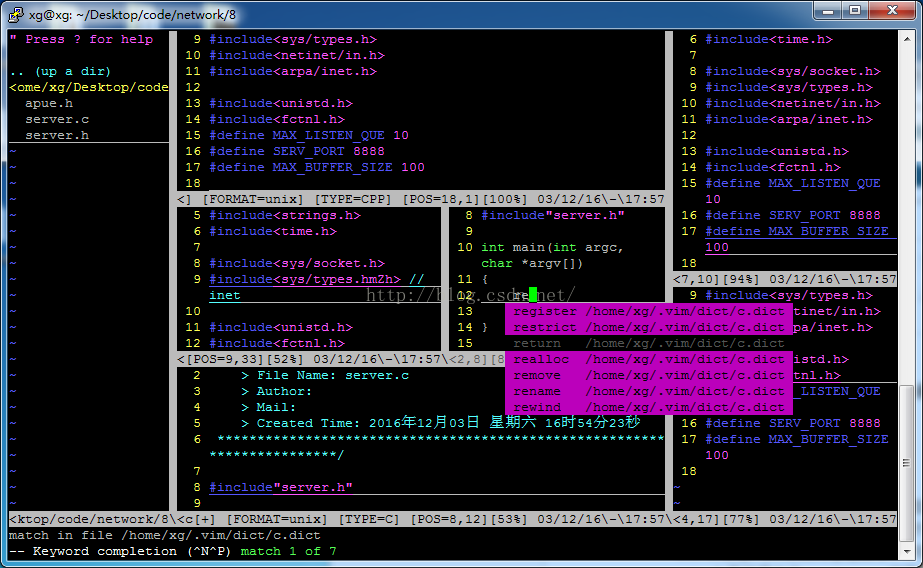Screen dimensions: 923x568
Task: Click the '> File Name: server.c' comment line
Action: click(325, 375)
